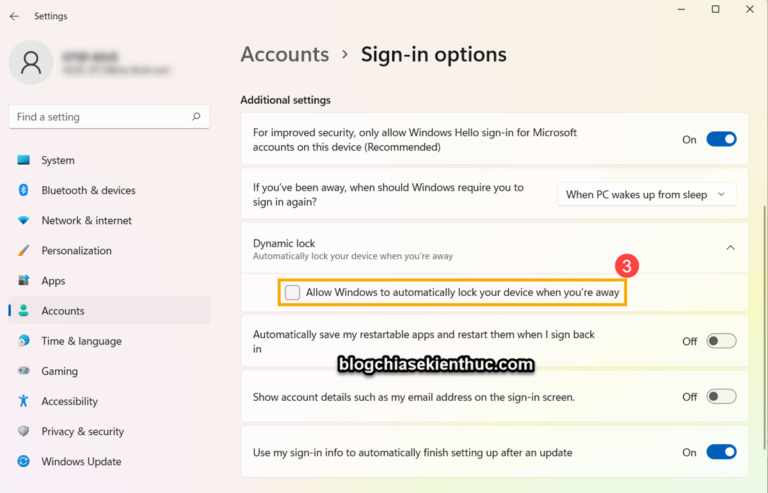Maximize the Settings window

[716, 9]
